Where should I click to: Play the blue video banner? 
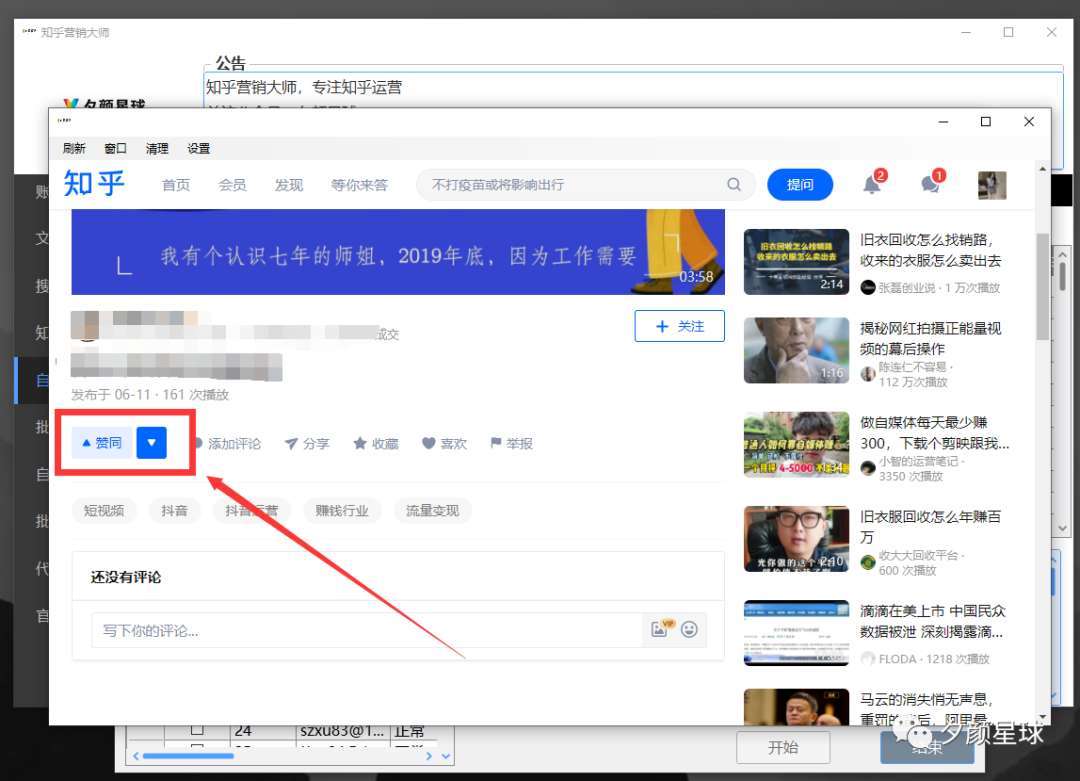point(398,252)
